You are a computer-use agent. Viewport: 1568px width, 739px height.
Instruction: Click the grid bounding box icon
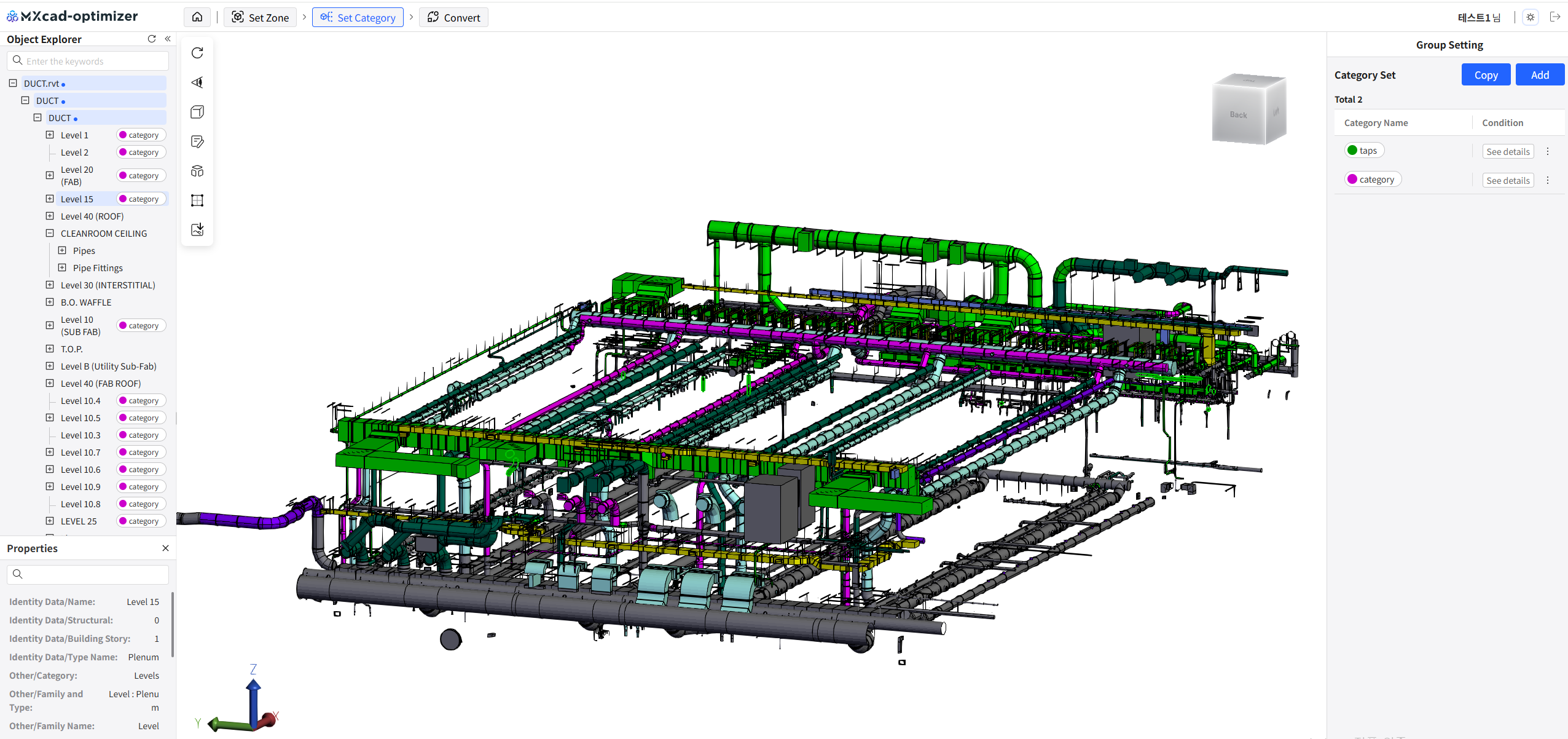197,200
